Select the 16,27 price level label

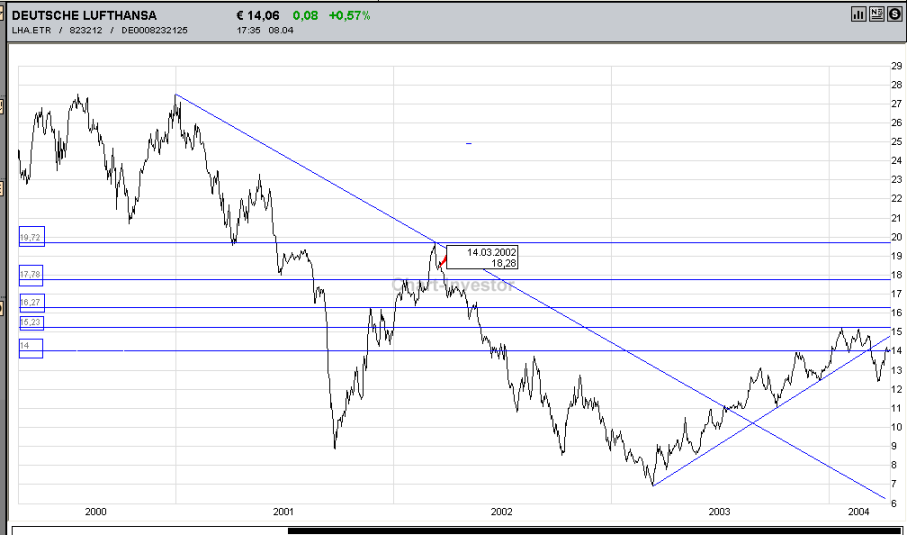click(x=32, y=302)
